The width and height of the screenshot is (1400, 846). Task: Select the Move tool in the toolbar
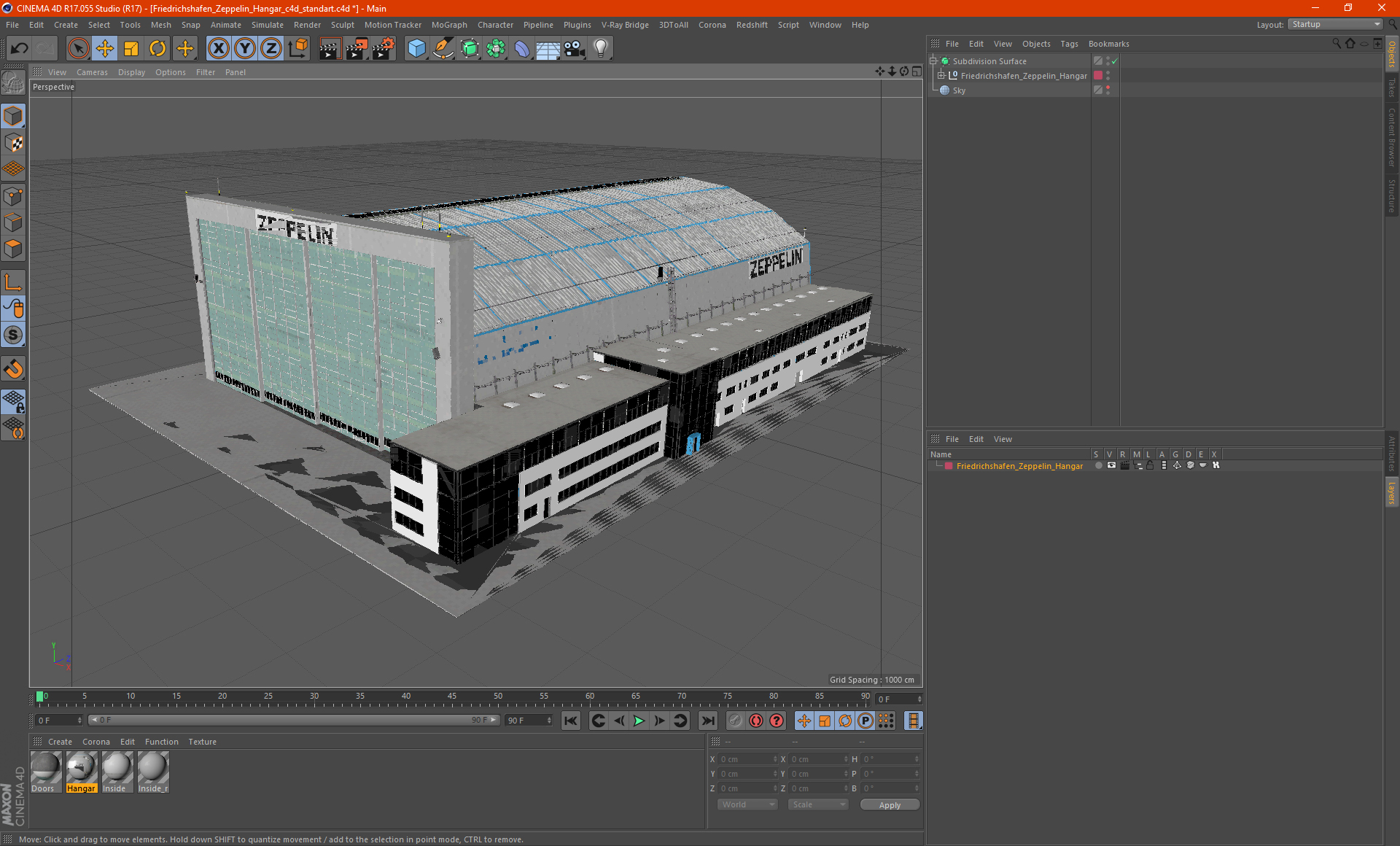coord(105,48)
